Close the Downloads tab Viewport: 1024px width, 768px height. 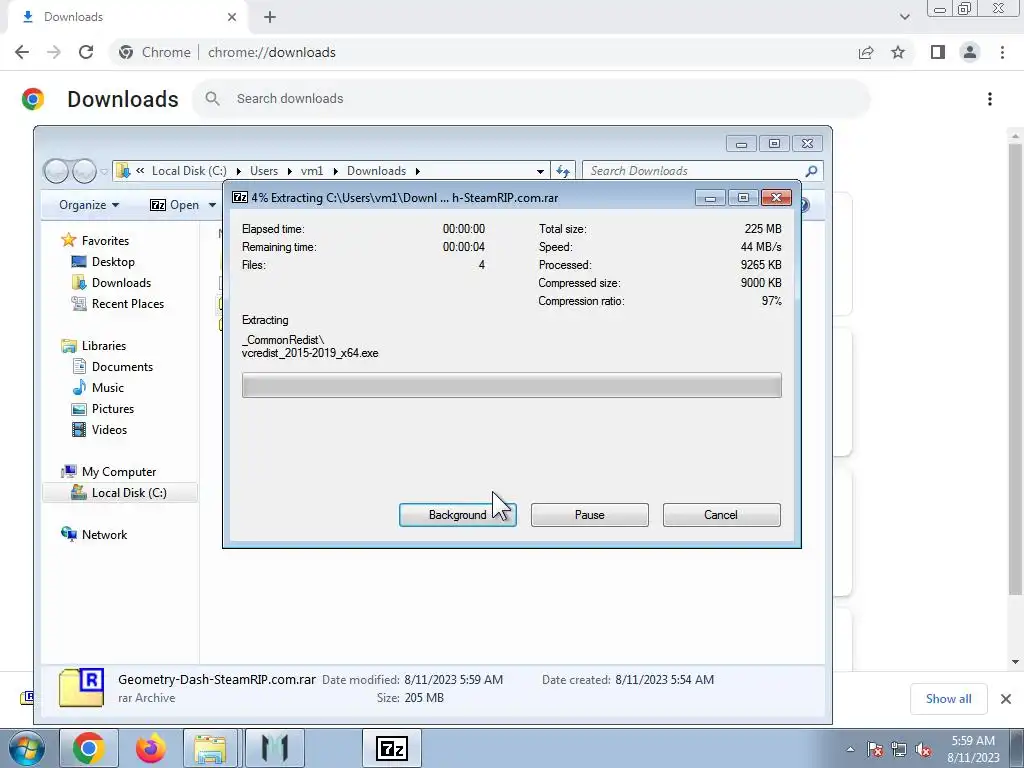pos(232,17)
